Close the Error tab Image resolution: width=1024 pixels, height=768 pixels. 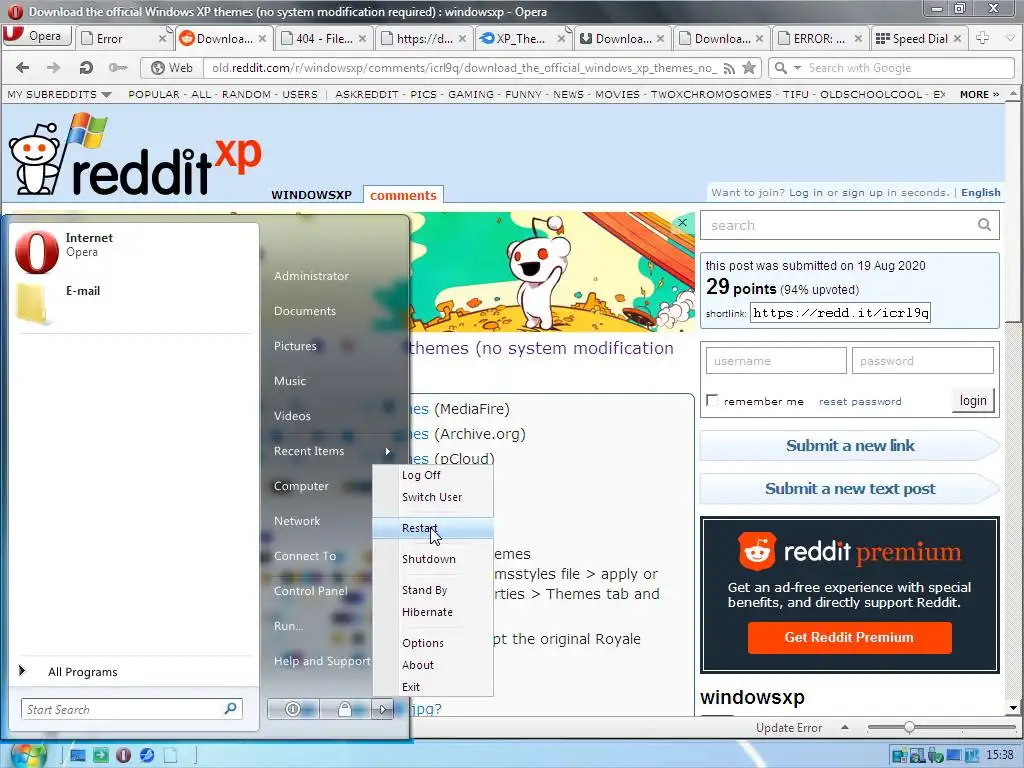162,39
